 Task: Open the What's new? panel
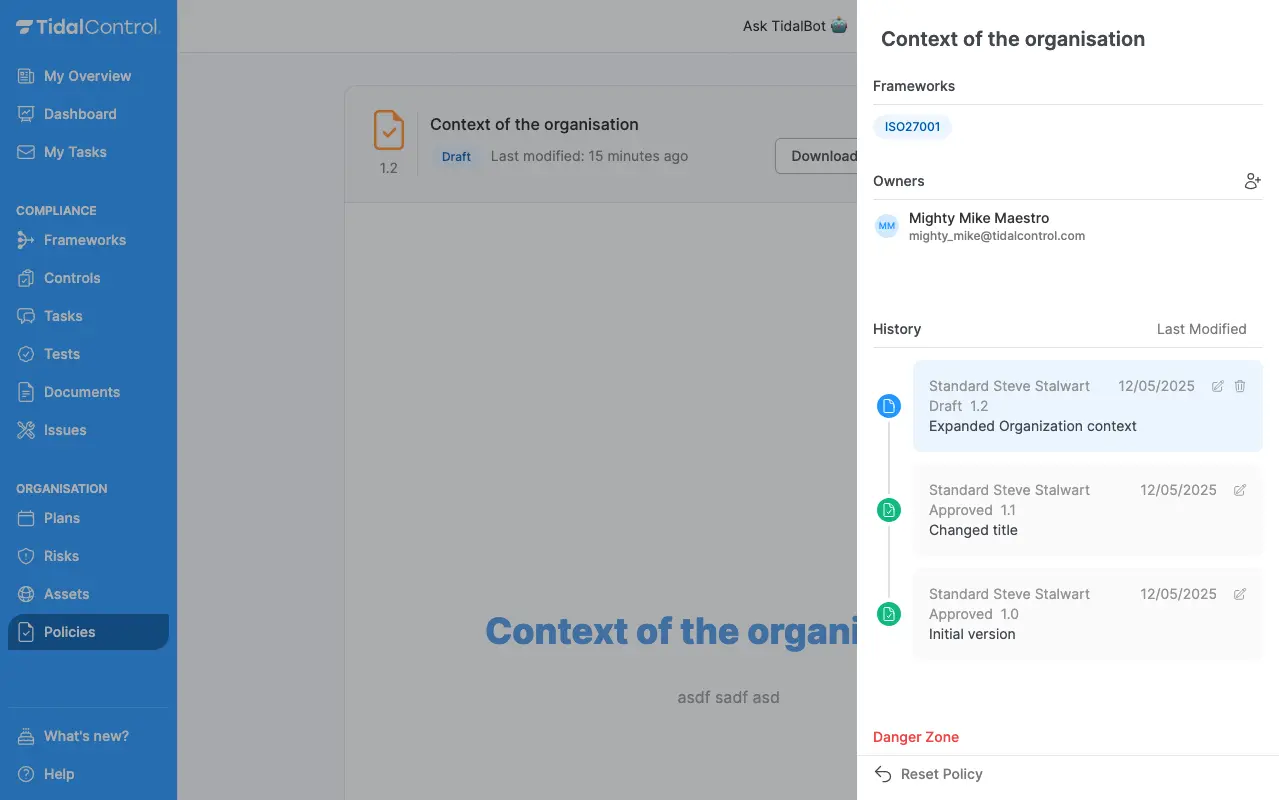[86, 736]
